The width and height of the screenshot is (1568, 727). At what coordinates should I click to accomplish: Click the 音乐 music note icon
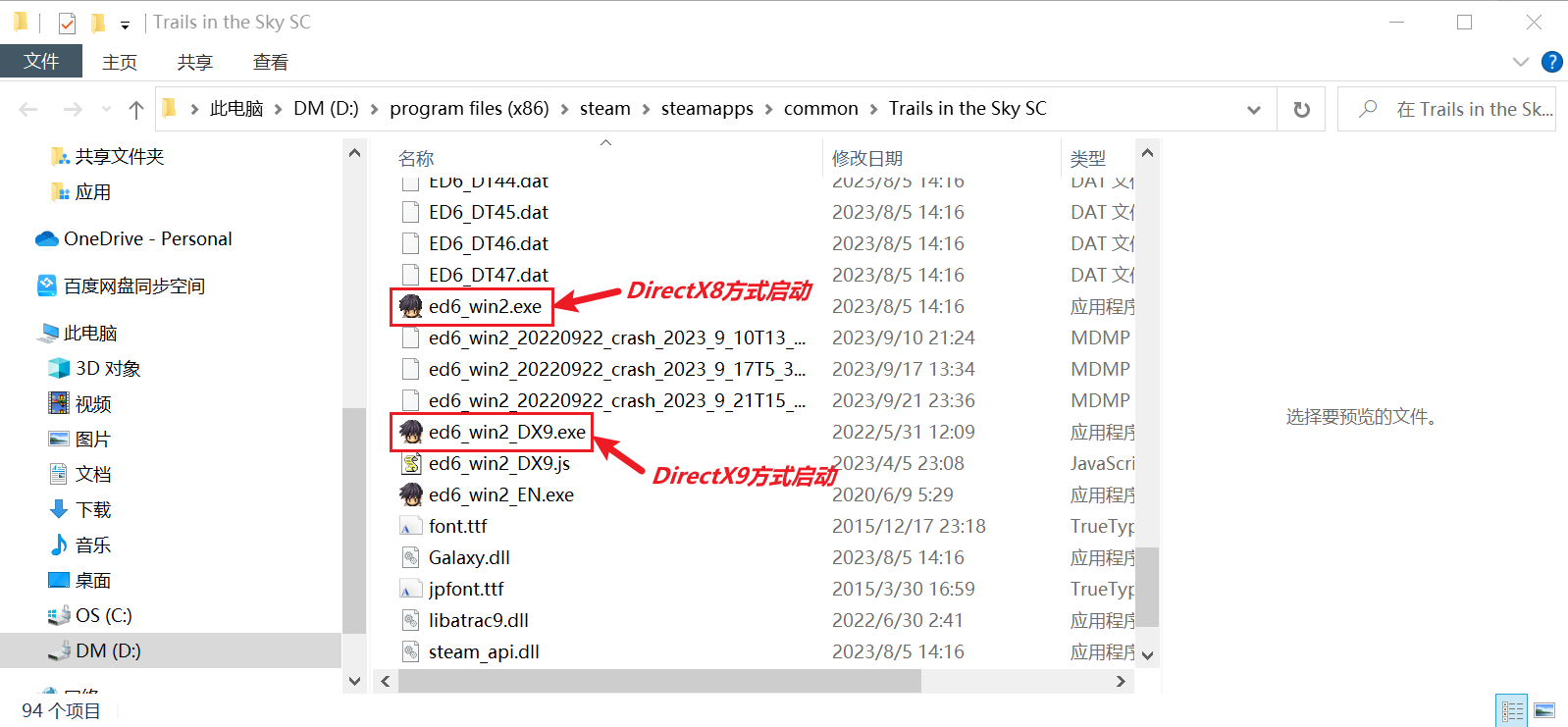(59, 545)
